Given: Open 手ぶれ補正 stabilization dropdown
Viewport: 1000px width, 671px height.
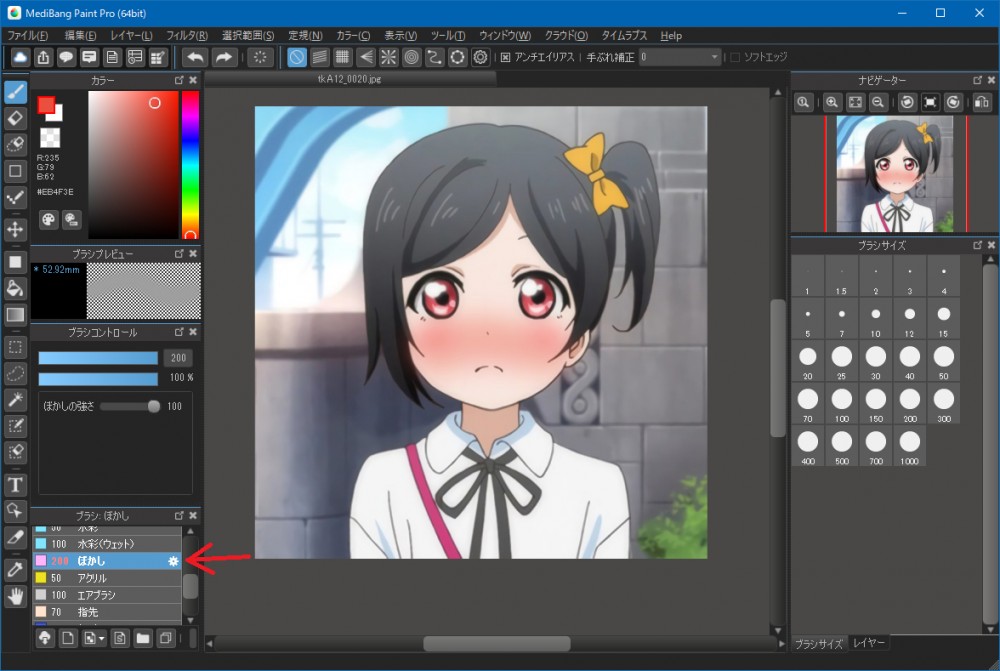Looking at the screenshot, I should pyautogui.click(x=680, y=57).
